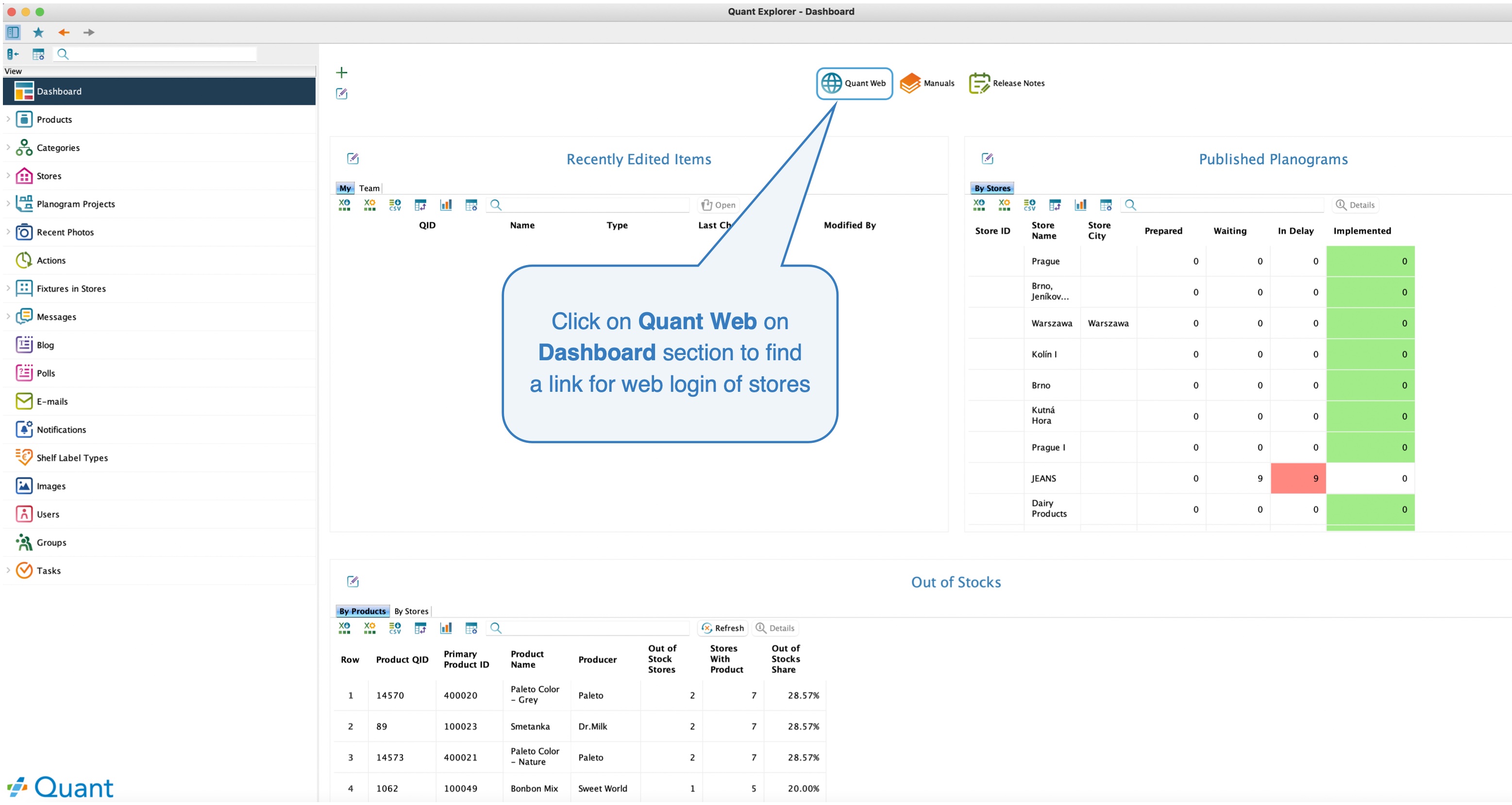Export Published Planograms to Excel download
Viewport: 1512px width, 805px height.
click(x=979, y=205)
